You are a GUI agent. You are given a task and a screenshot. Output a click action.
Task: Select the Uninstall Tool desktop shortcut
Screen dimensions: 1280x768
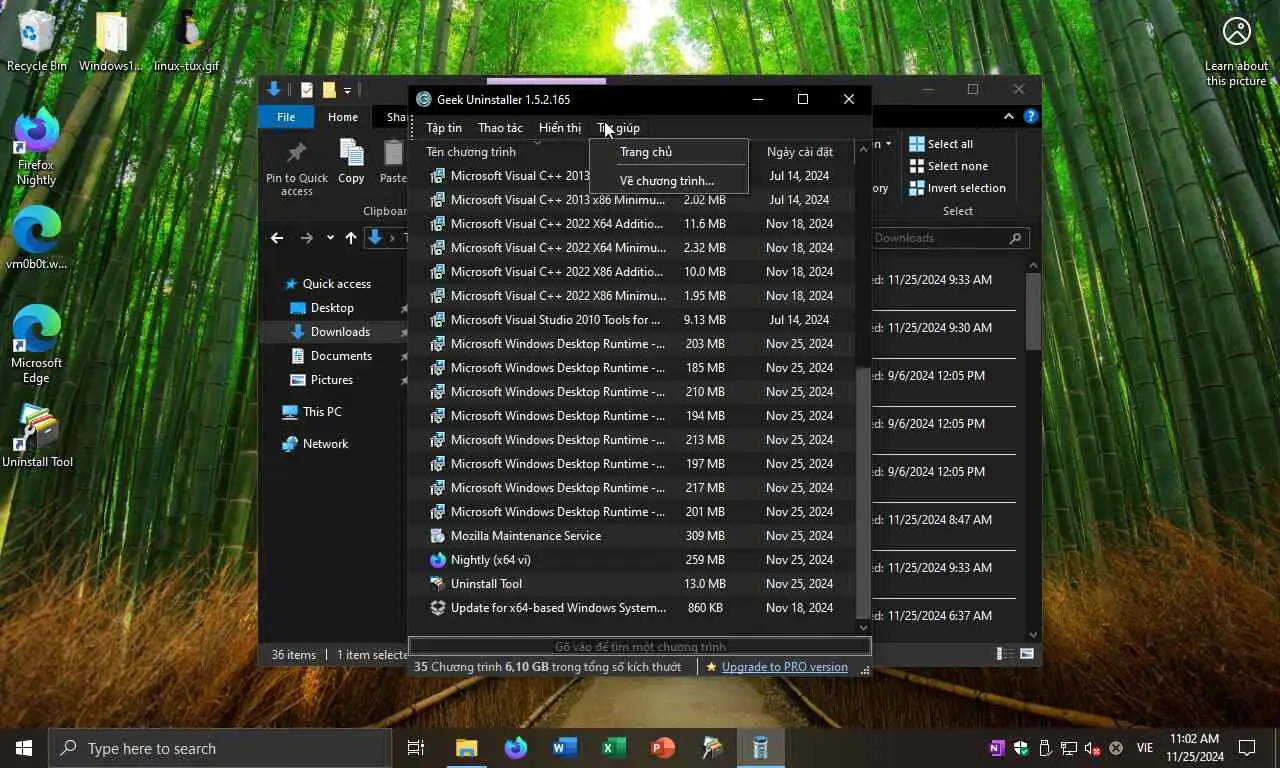[37, 436]
